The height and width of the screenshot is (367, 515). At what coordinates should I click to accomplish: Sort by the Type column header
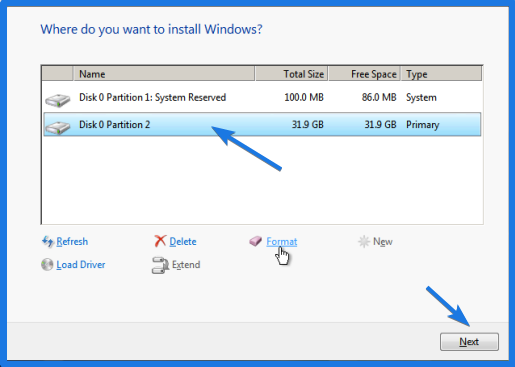tap(441, 74)
